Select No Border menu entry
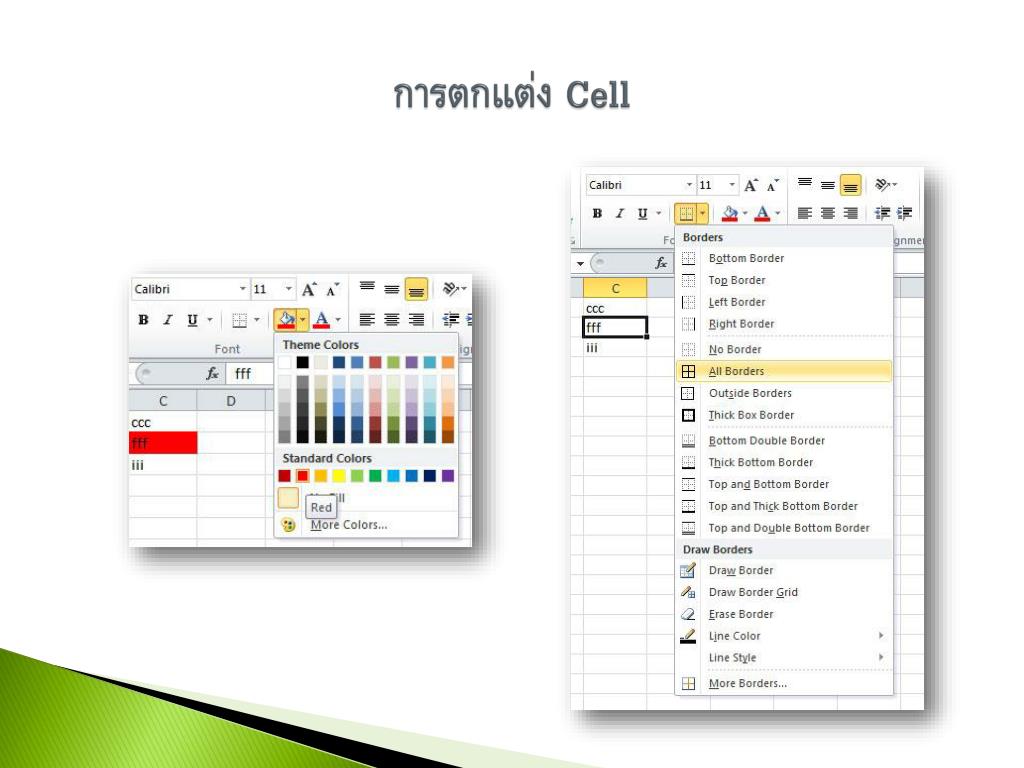1024x768 pixels. click(784, 349)
